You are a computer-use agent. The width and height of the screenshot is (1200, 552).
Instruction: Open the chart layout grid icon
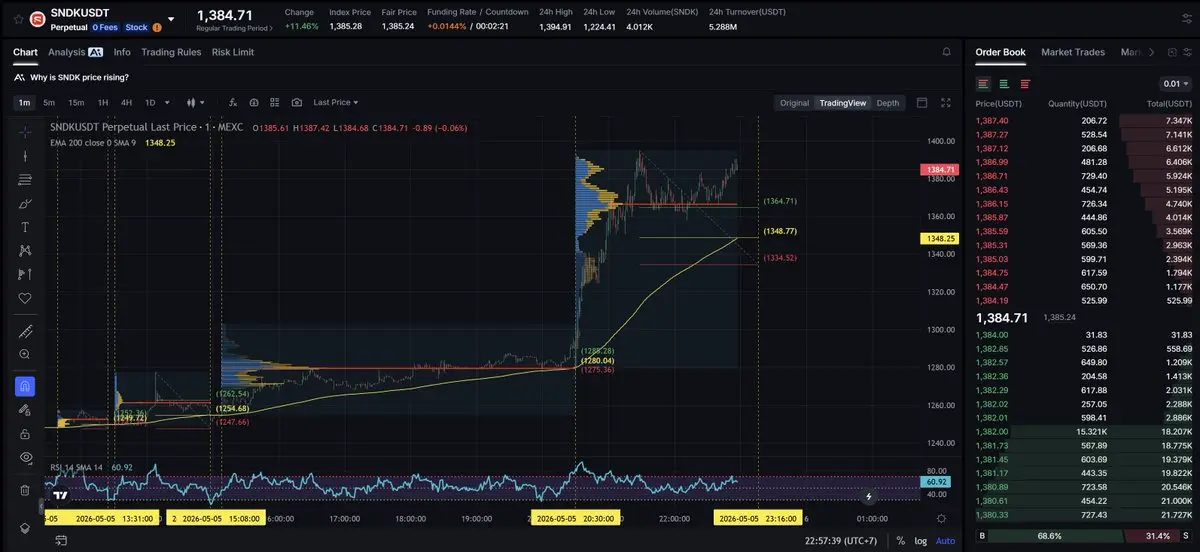[x=275, y=102]
